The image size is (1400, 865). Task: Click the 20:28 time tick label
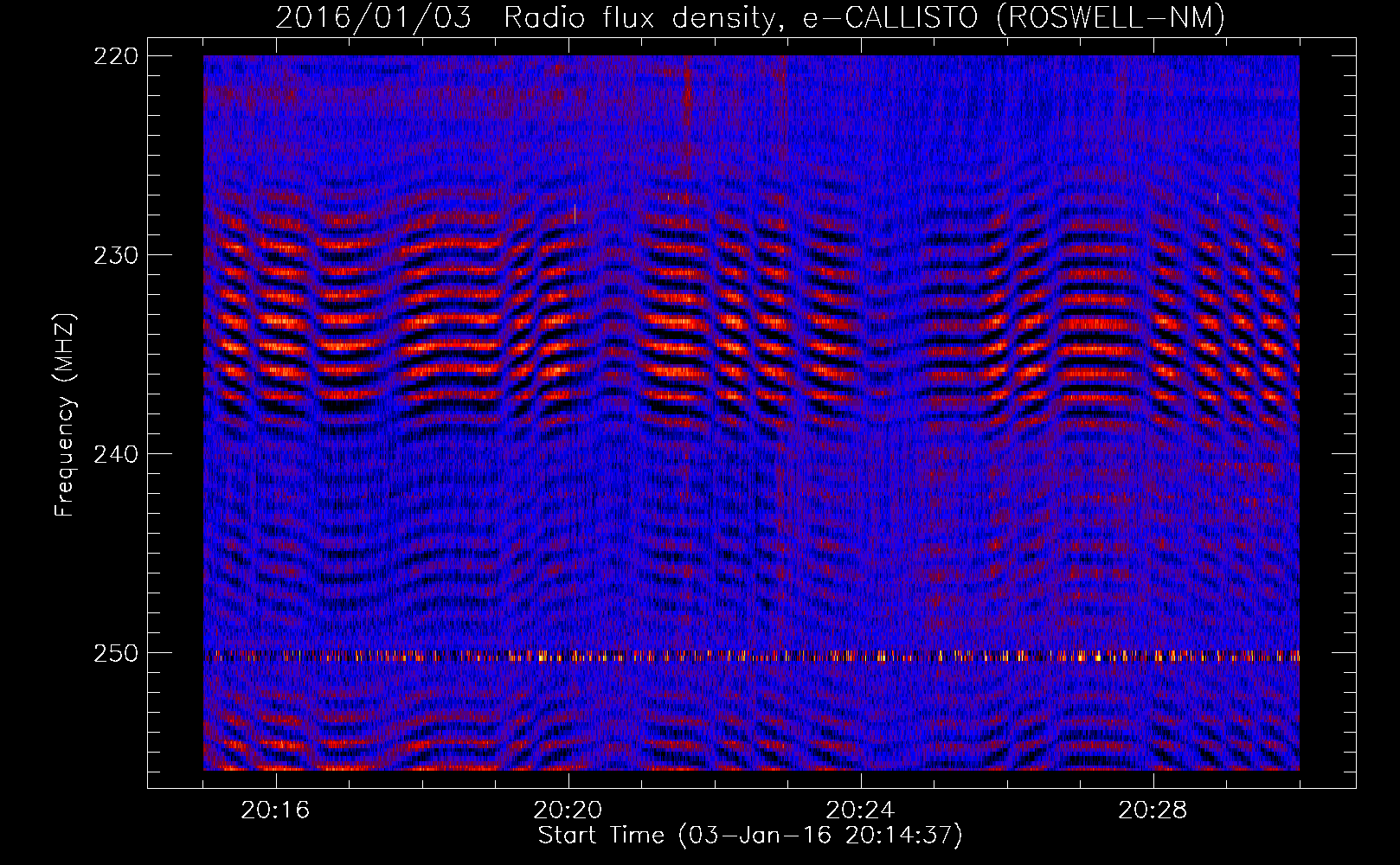tap(1153, 810)
